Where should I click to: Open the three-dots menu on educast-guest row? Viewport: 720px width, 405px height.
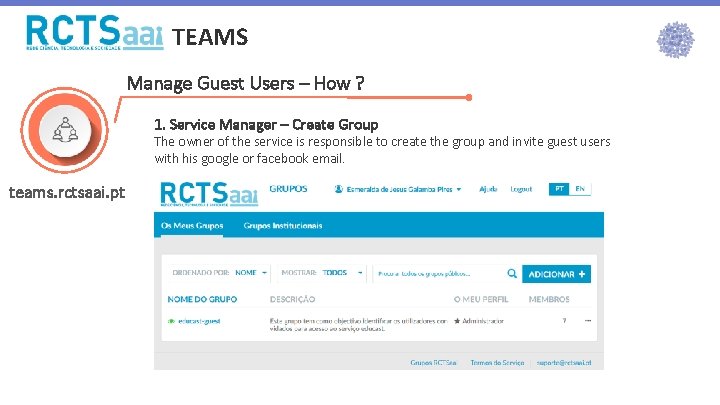coord(588,321)
